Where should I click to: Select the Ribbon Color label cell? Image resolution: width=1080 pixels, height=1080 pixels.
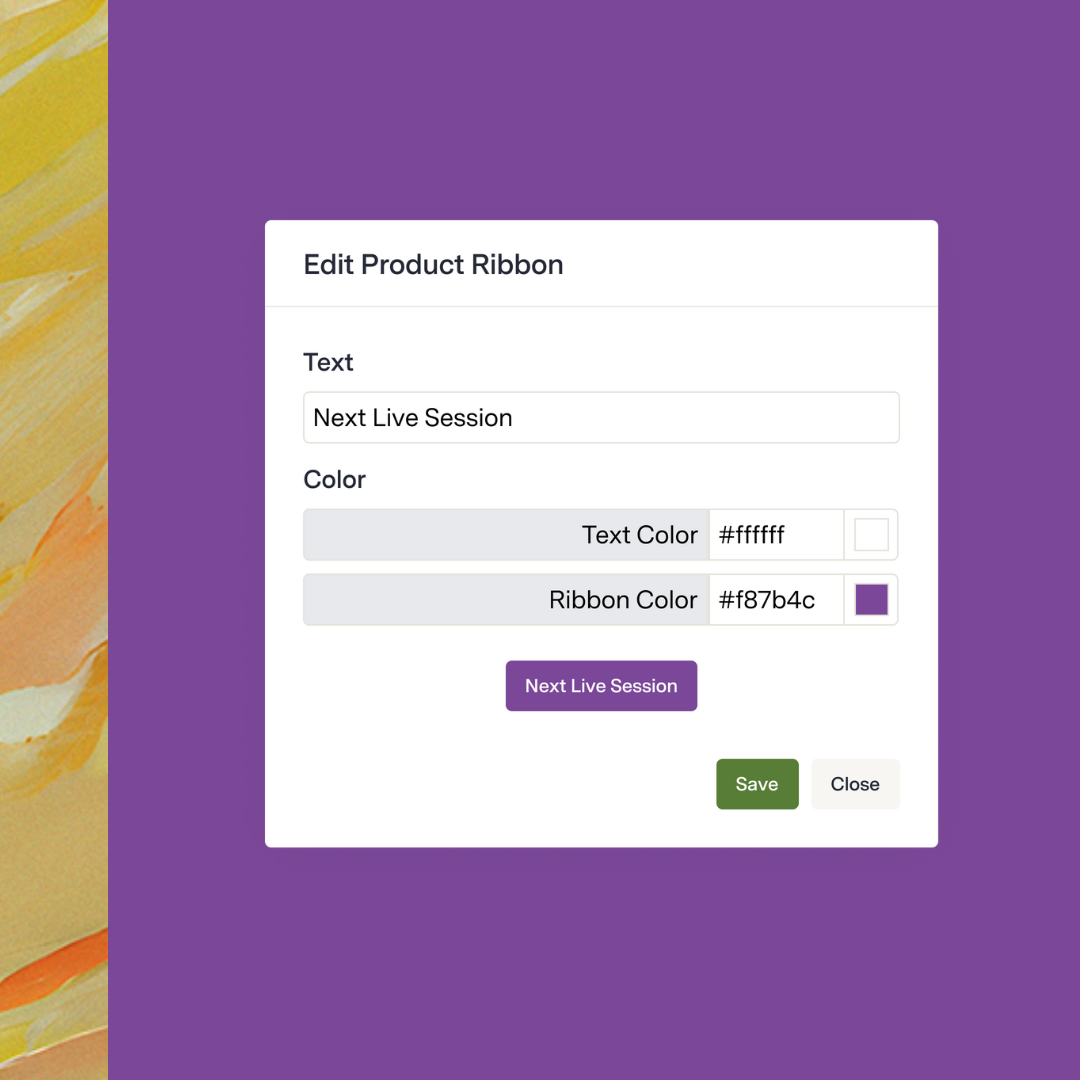pyautogui.click(x=506, y=600)
